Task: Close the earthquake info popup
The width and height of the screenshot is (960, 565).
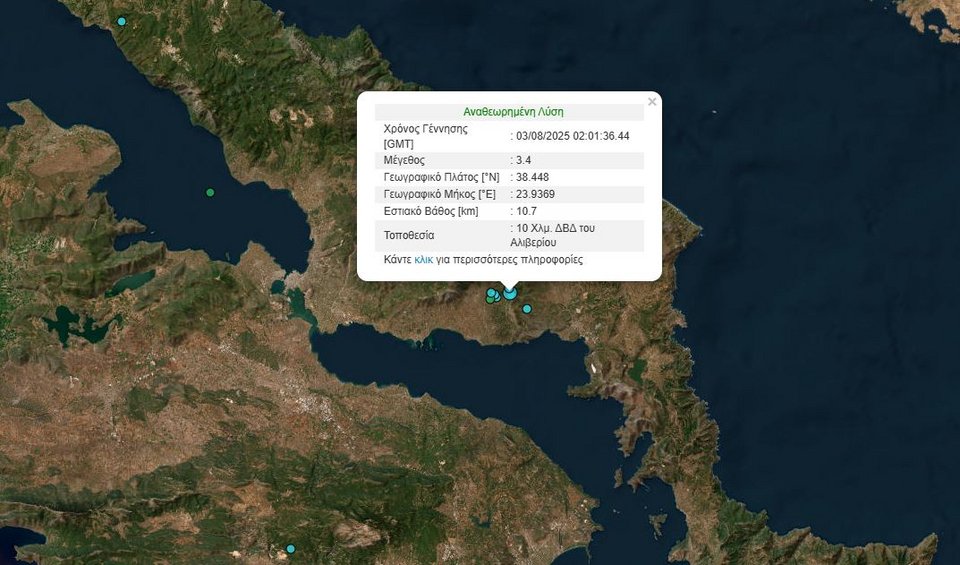Action: tap(652, 102)
